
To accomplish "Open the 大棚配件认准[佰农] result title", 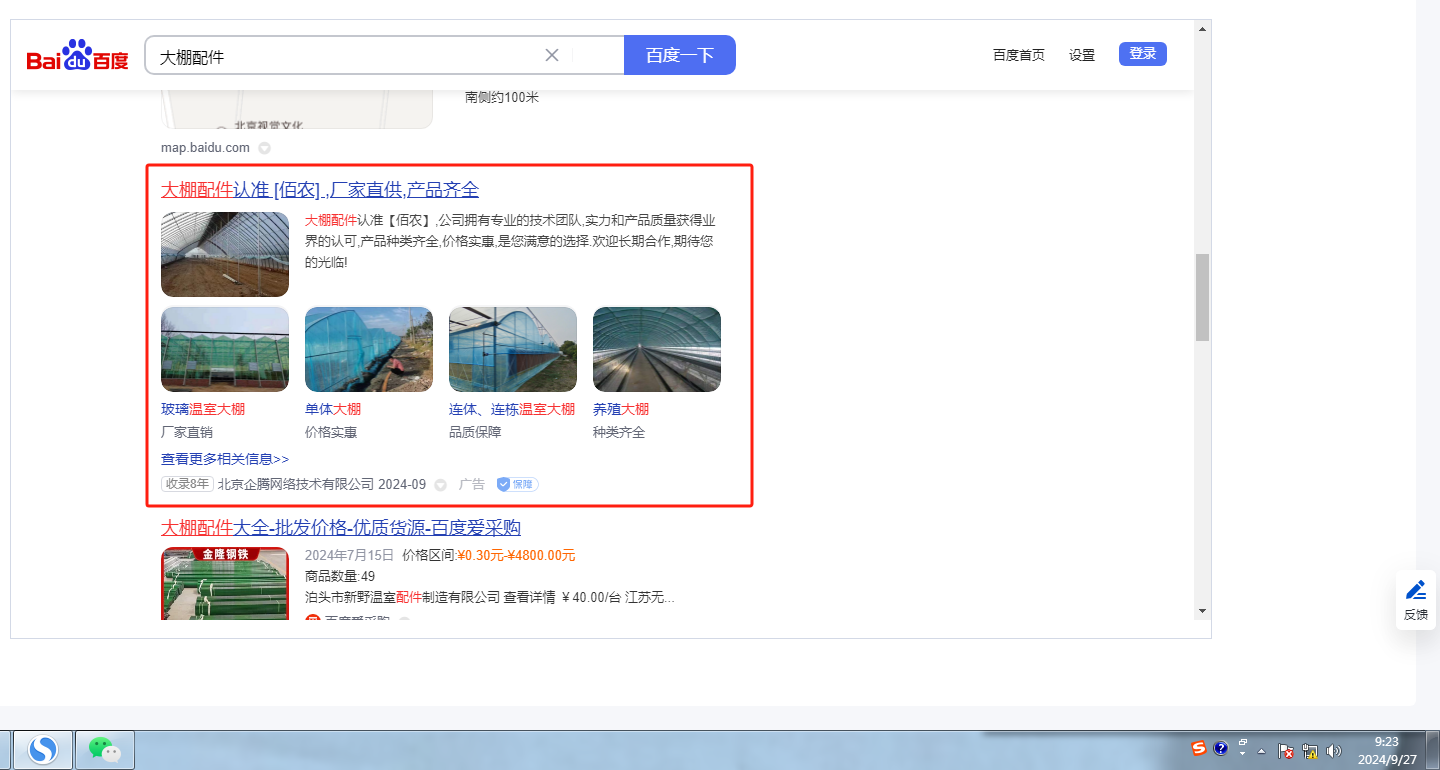I will [x=320, y=190].
